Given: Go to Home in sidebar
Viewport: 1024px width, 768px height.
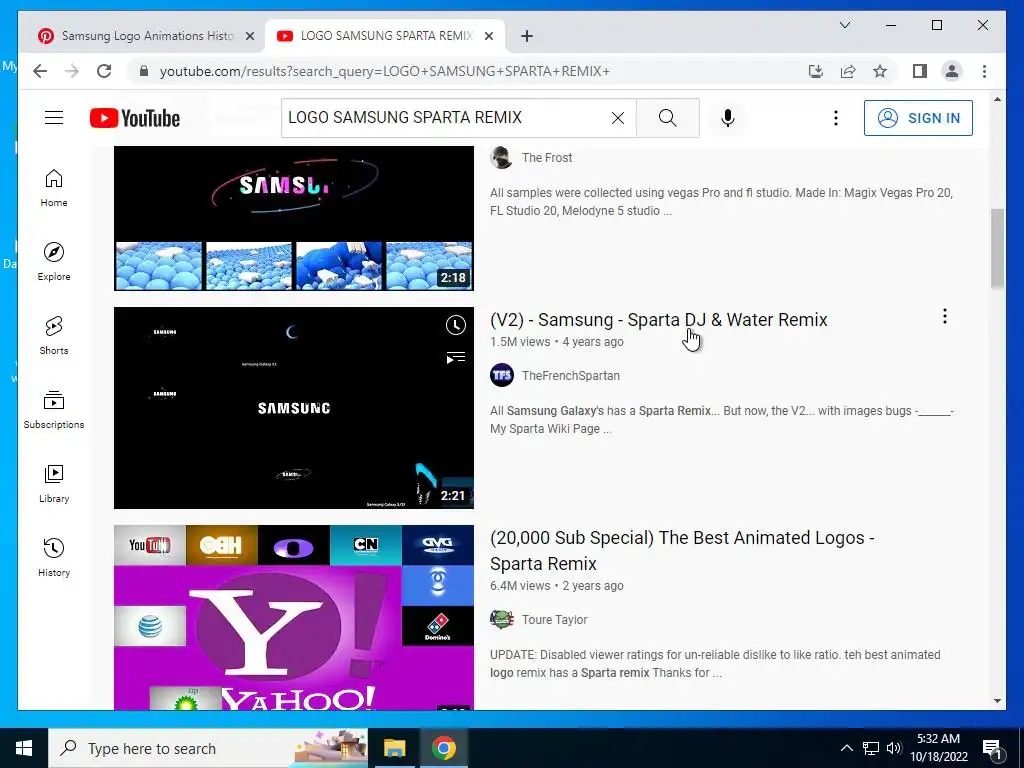Looking at the screenshot, I should (54, 188).
